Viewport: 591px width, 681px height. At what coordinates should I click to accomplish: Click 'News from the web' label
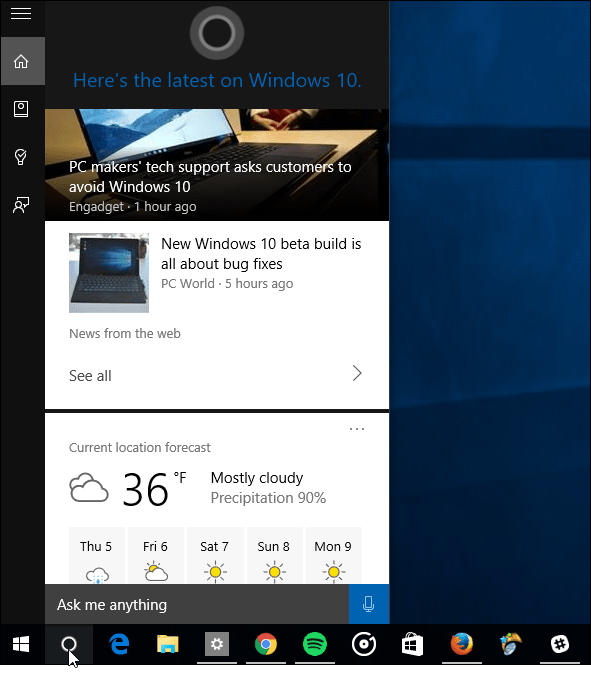tap(125, 334)
